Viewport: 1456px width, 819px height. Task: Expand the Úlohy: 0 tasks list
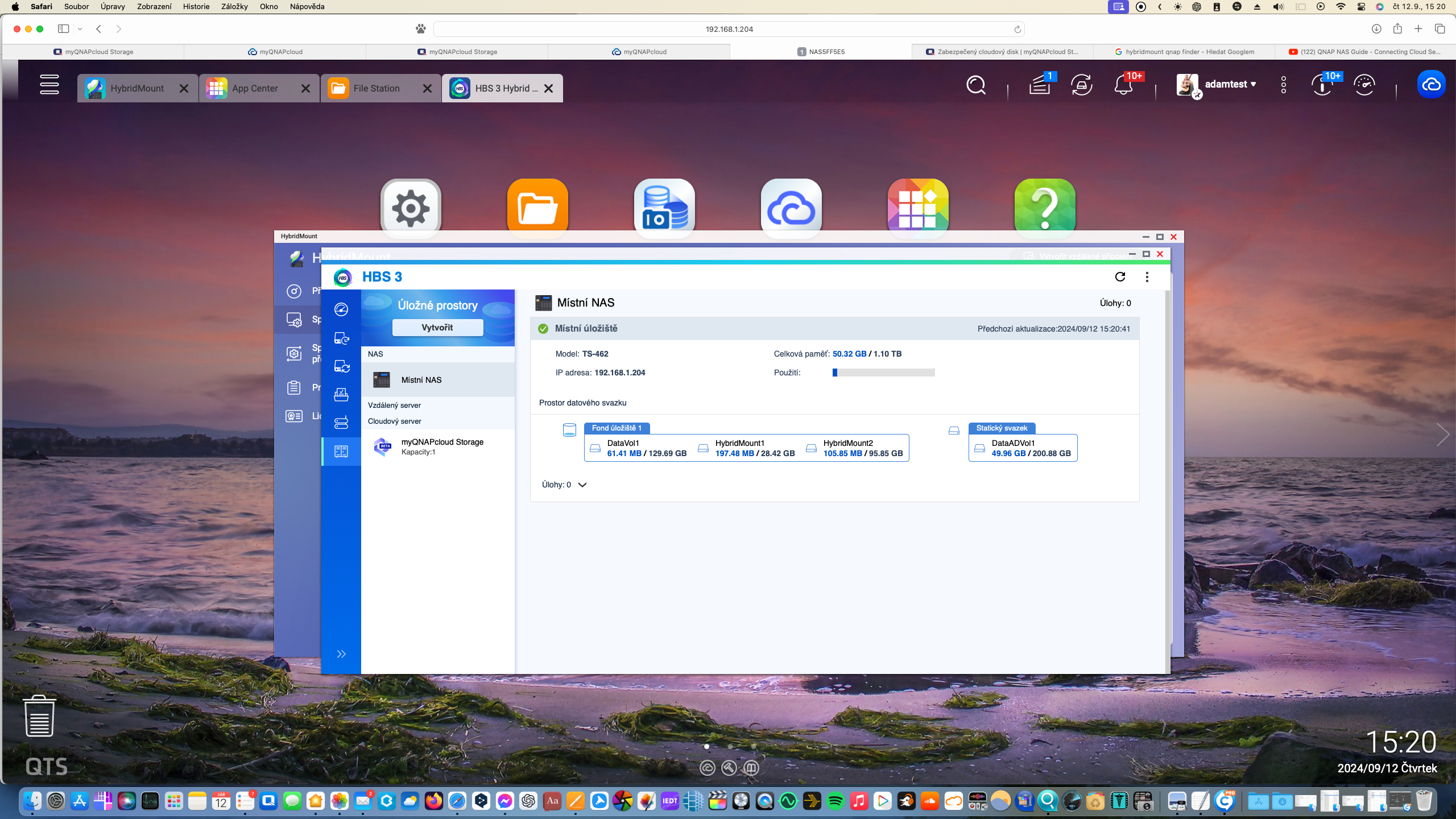582,485
